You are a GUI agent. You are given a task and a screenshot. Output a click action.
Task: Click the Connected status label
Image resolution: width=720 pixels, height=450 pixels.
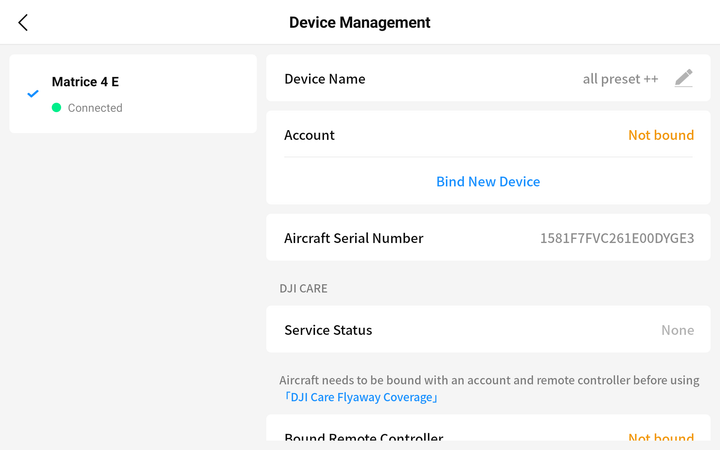[x=95, y=108]
